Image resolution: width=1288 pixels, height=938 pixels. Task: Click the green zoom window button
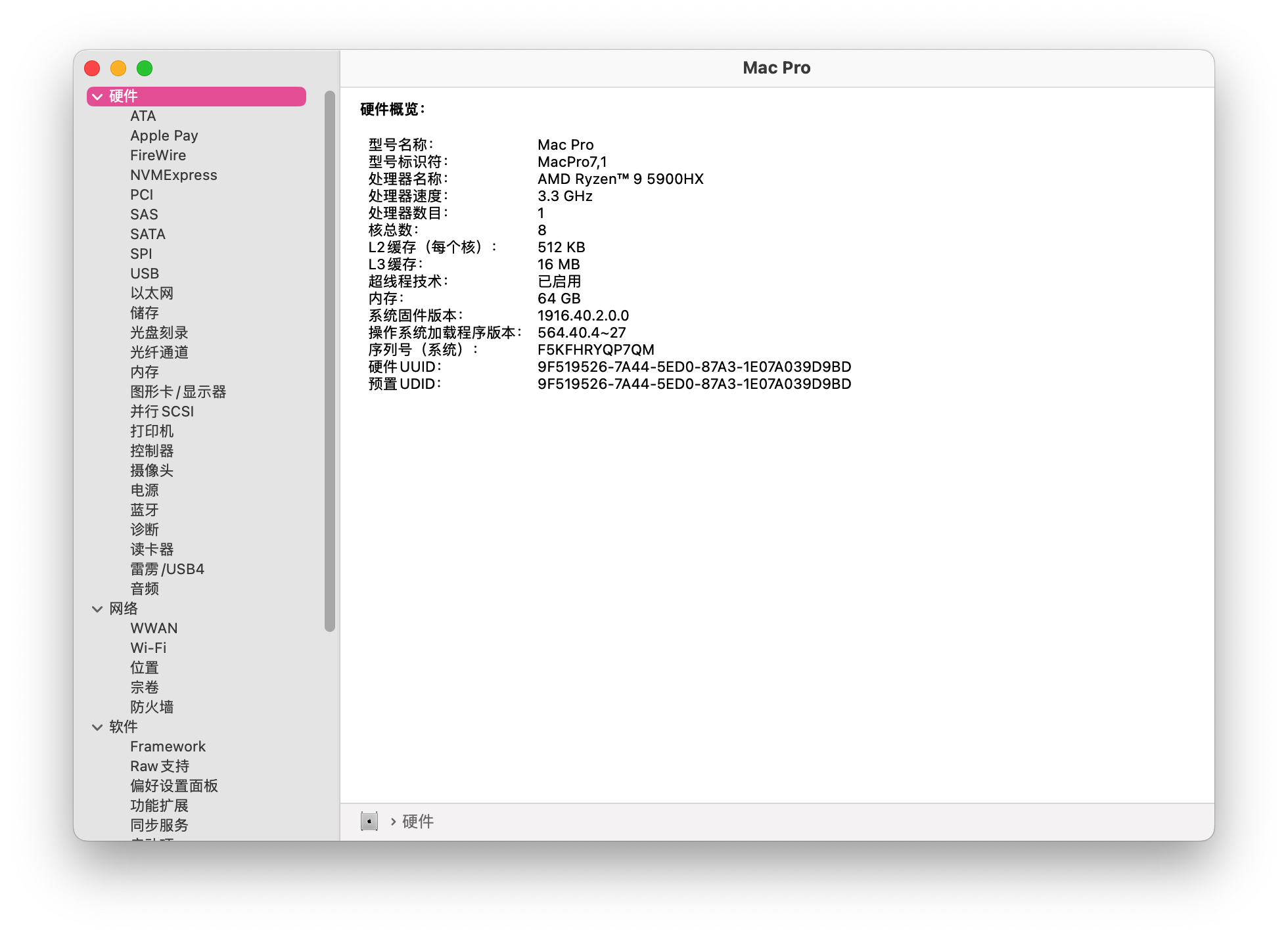[145, 68]
